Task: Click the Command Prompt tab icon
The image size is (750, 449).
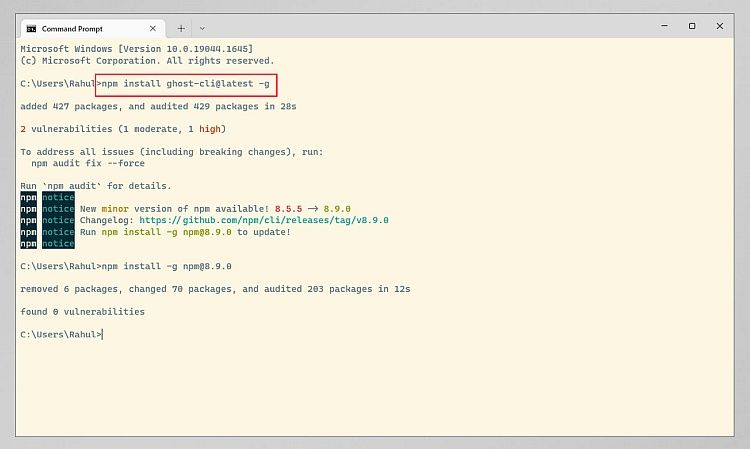Action: point(32,29)
